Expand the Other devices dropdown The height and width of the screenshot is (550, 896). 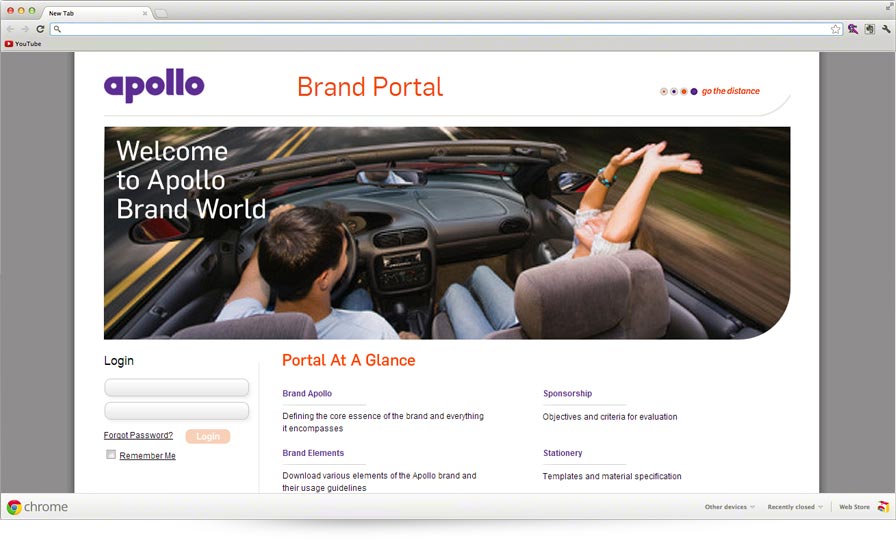(x=730, y=507)
